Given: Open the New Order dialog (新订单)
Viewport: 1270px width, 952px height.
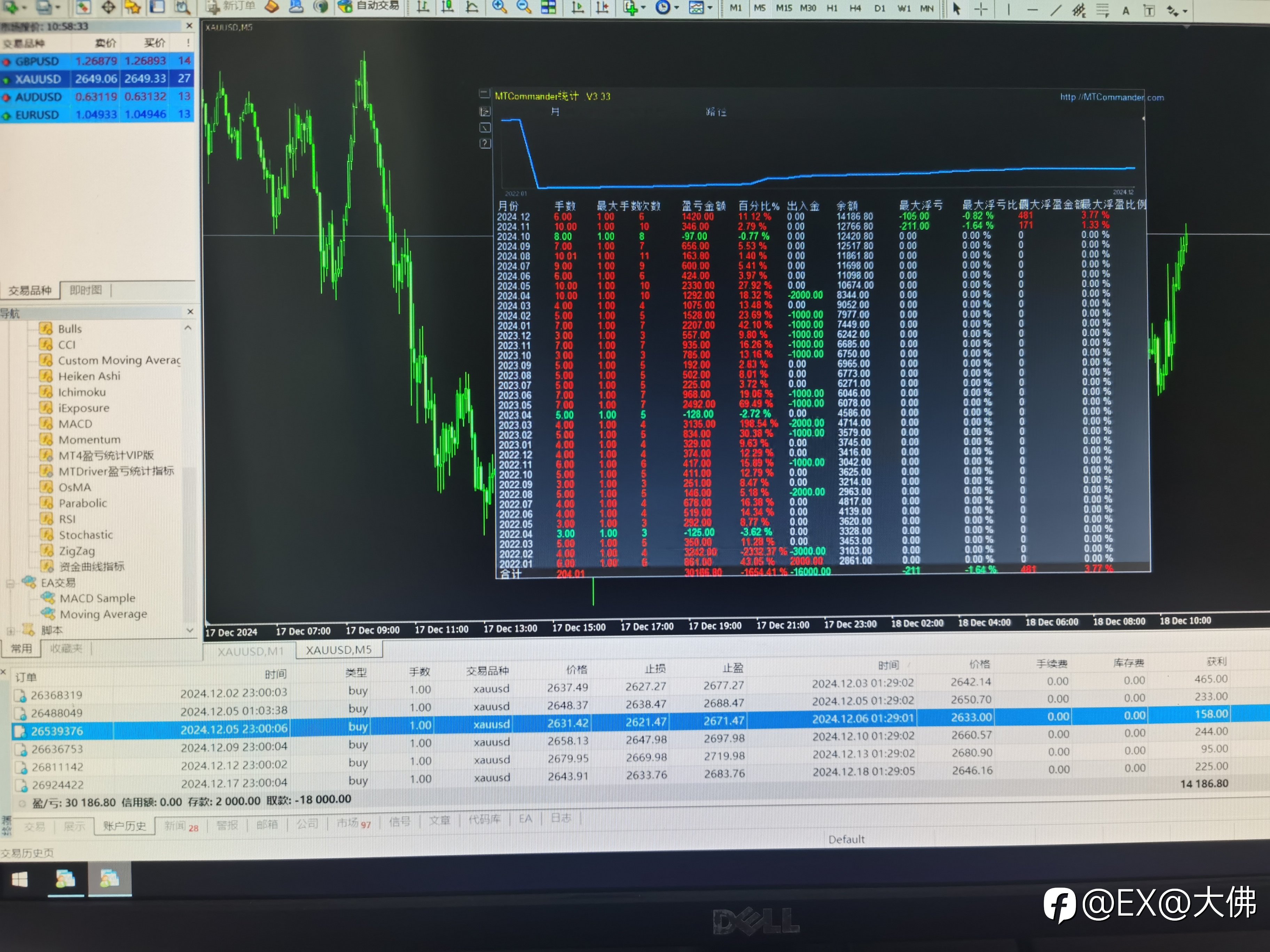Looking at the screenshot, I should point(231,7).
